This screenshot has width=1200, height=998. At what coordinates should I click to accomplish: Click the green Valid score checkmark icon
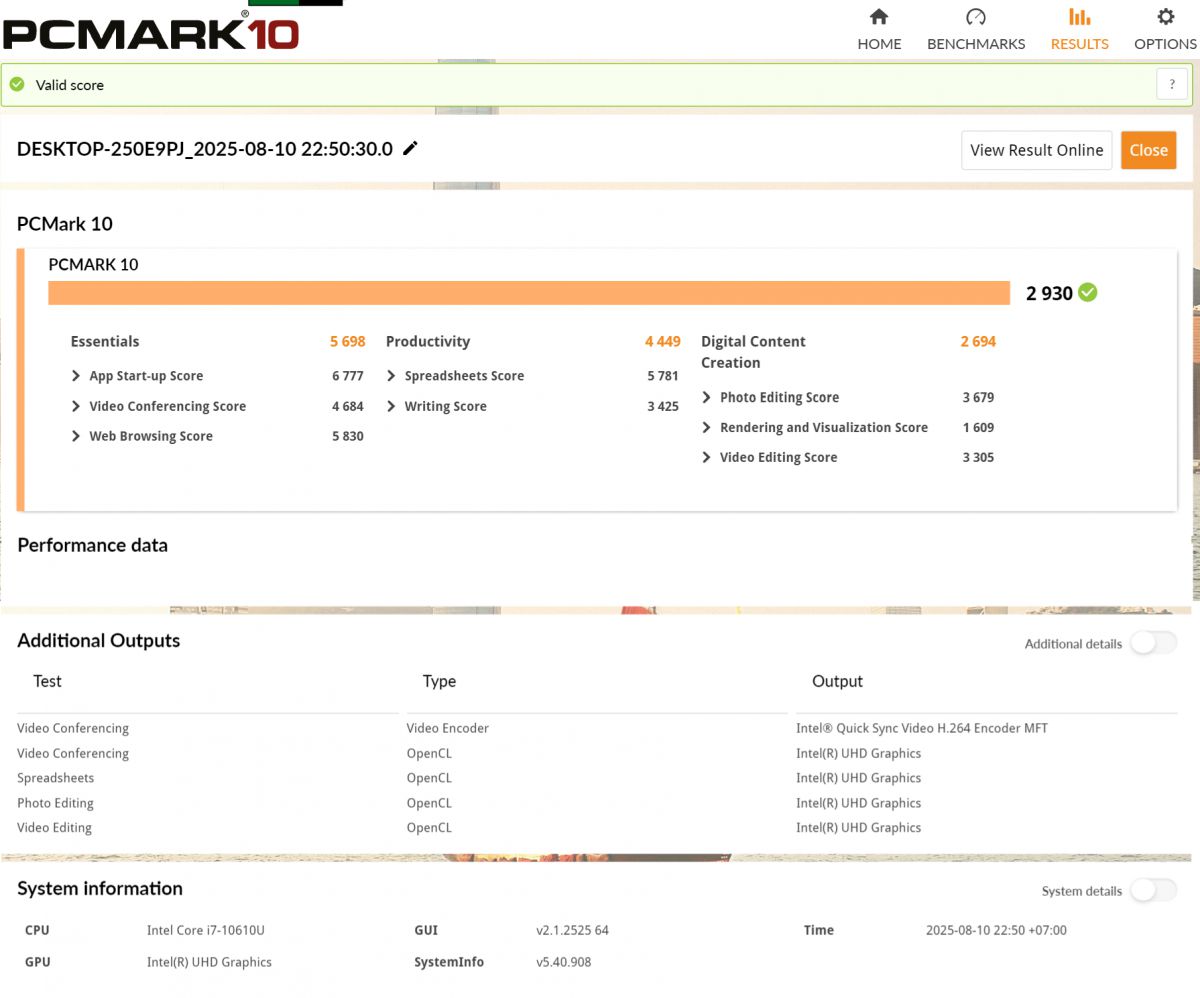pyautogui.click(x=17, y=85)
